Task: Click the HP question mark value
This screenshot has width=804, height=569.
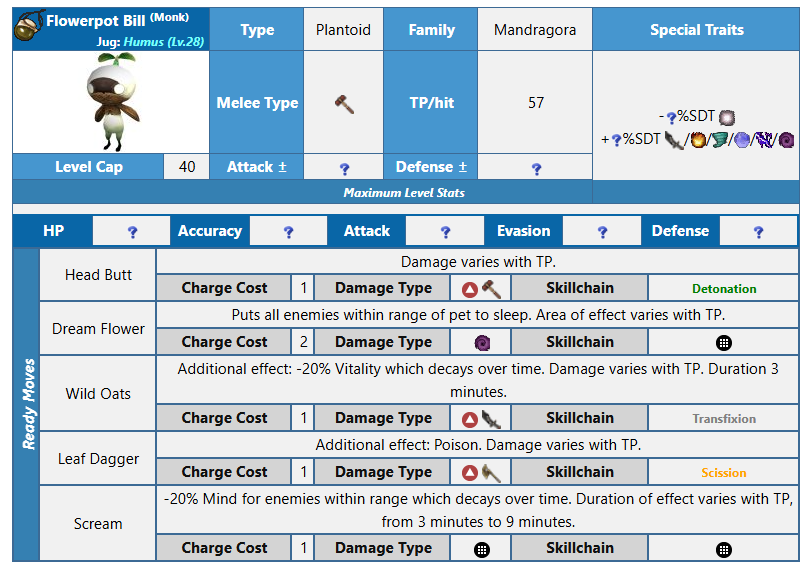Action: click(x=132, y=232)
